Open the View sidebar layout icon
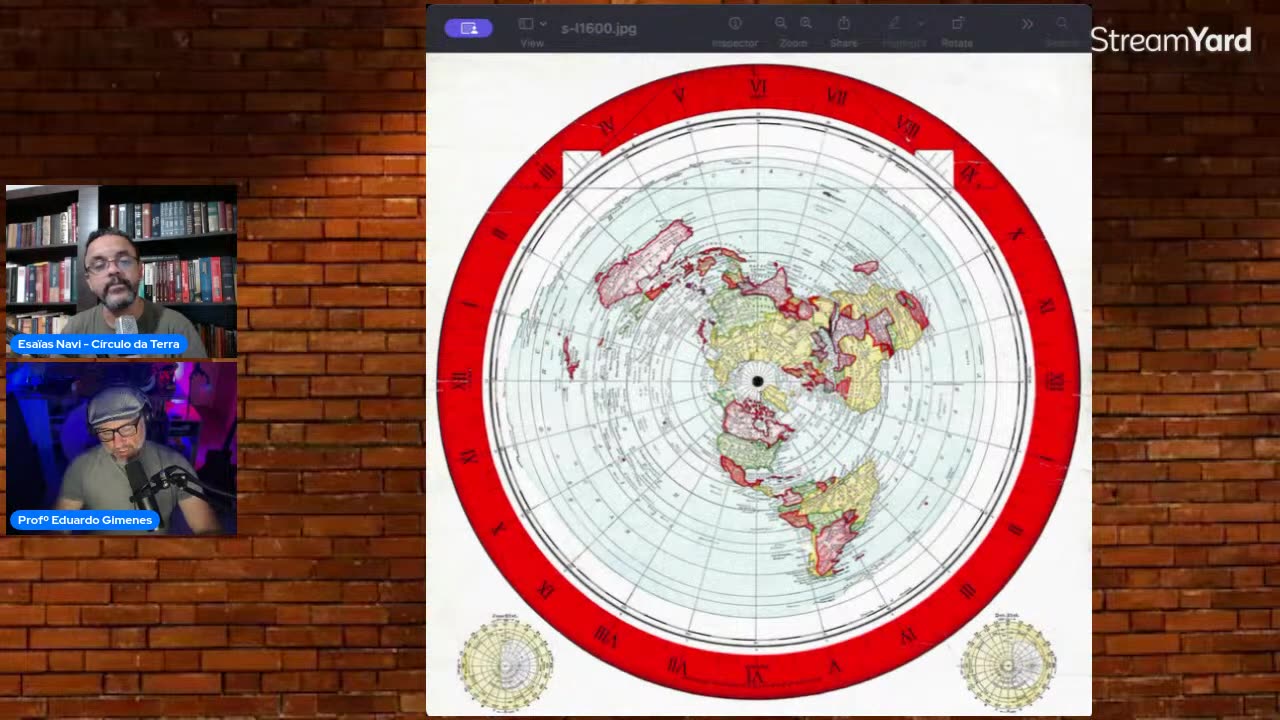This screenshot has width=1280, height=720. [527, 24]
